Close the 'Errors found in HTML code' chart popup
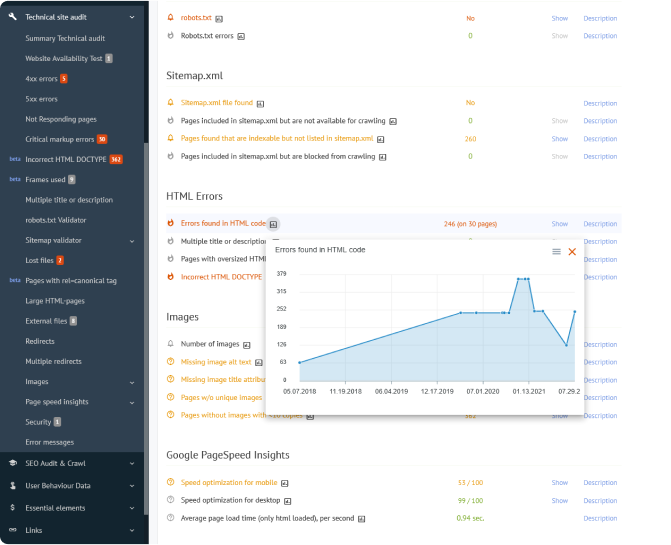 (x=572, y=252)
